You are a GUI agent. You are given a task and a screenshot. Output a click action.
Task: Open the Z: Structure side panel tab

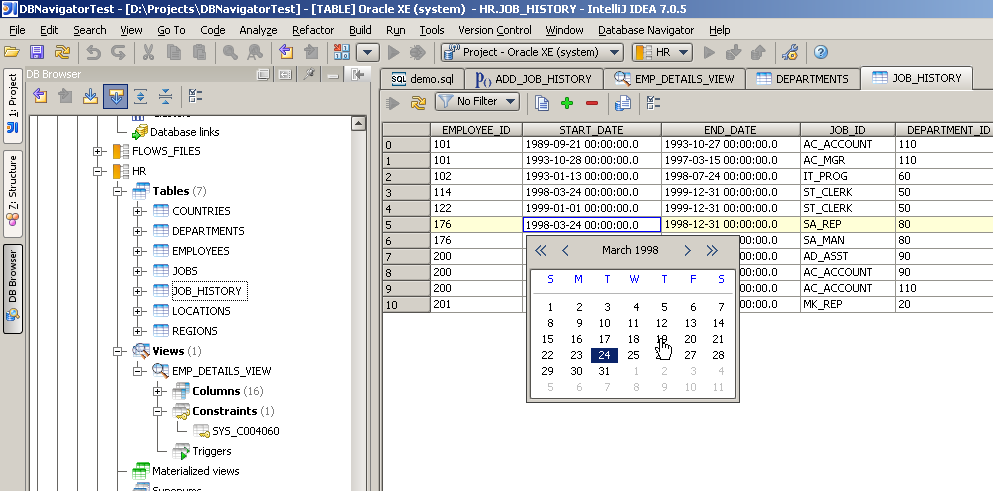coord(12,194)
